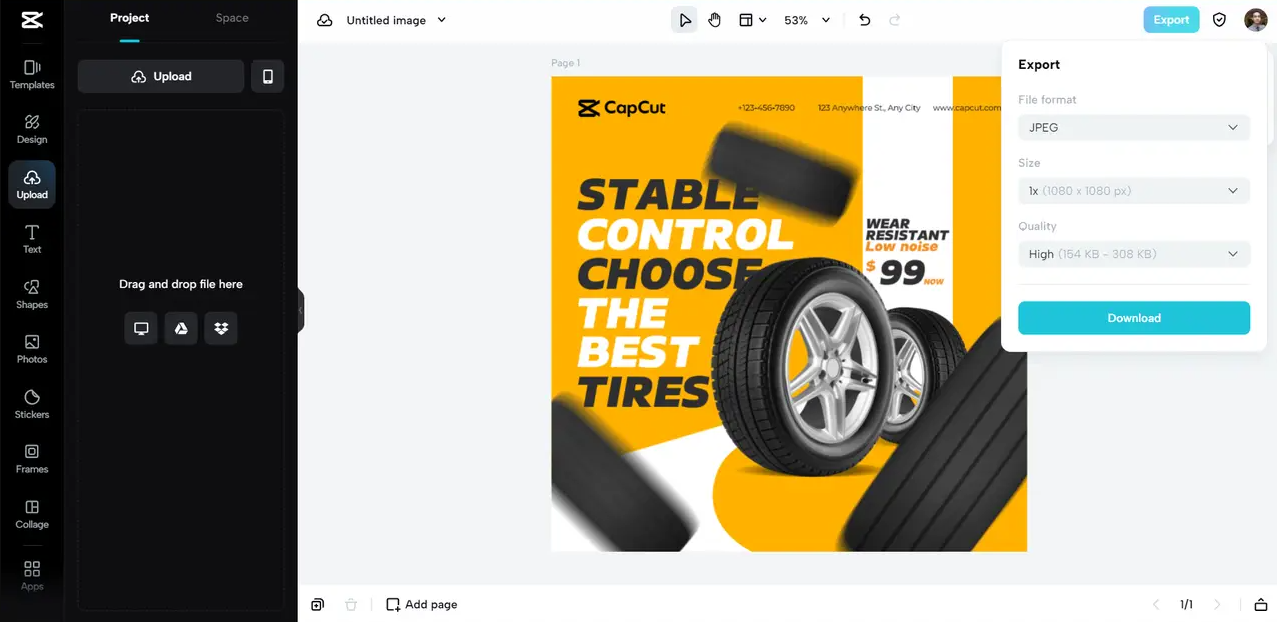
Task: Open the Collage panel
Action: [x=32, y=514]
